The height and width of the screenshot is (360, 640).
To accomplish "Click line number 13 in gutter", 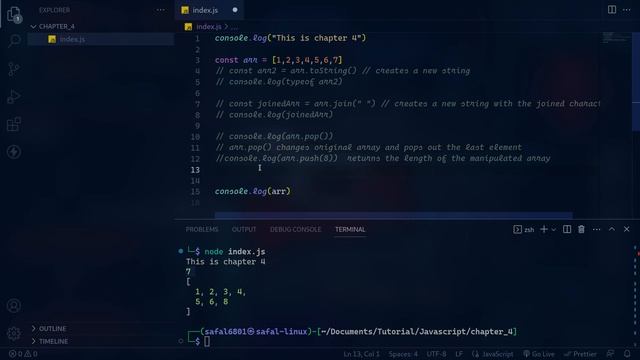I will click(195, 170).
